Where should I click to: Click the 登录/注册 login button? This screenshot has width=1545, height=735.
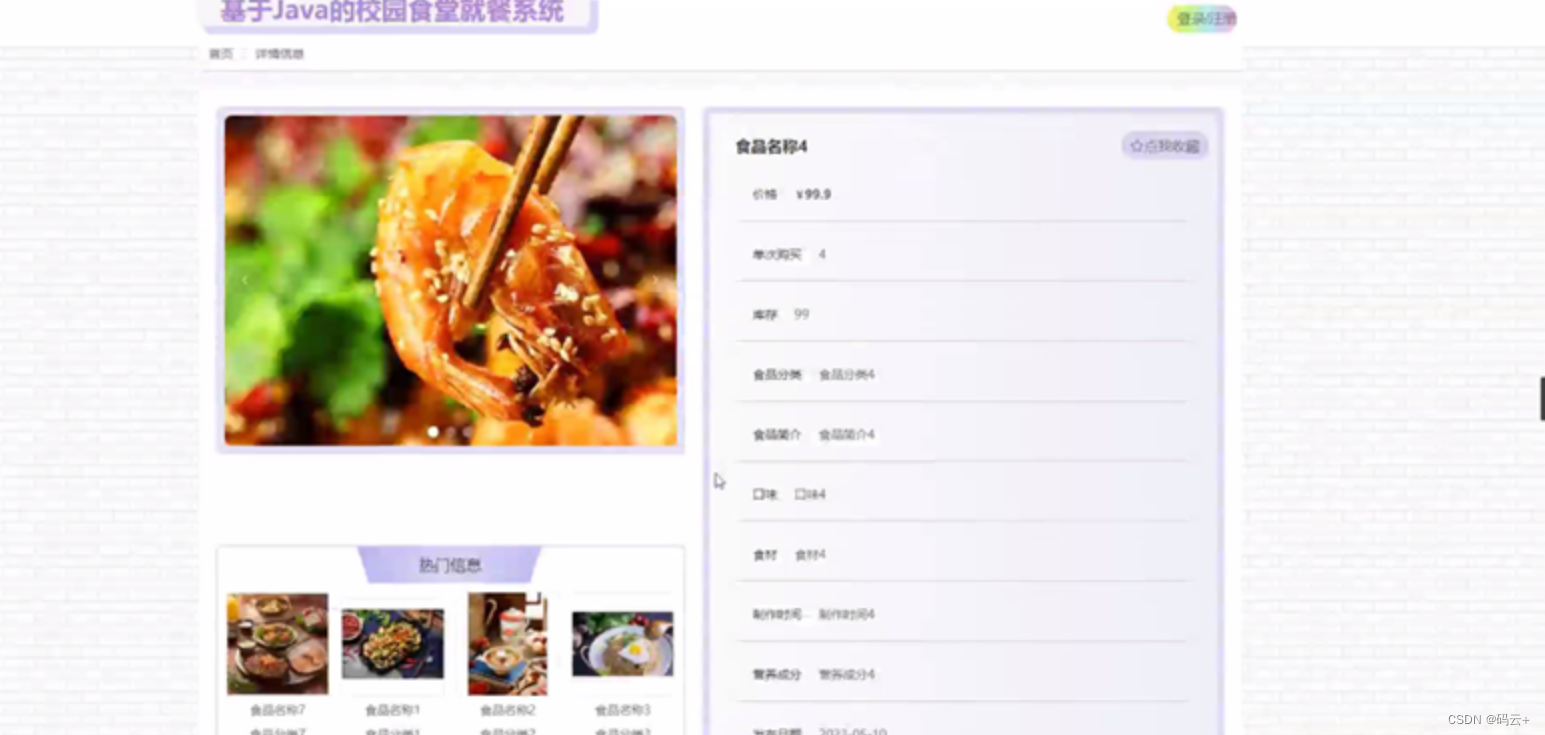1202,19
